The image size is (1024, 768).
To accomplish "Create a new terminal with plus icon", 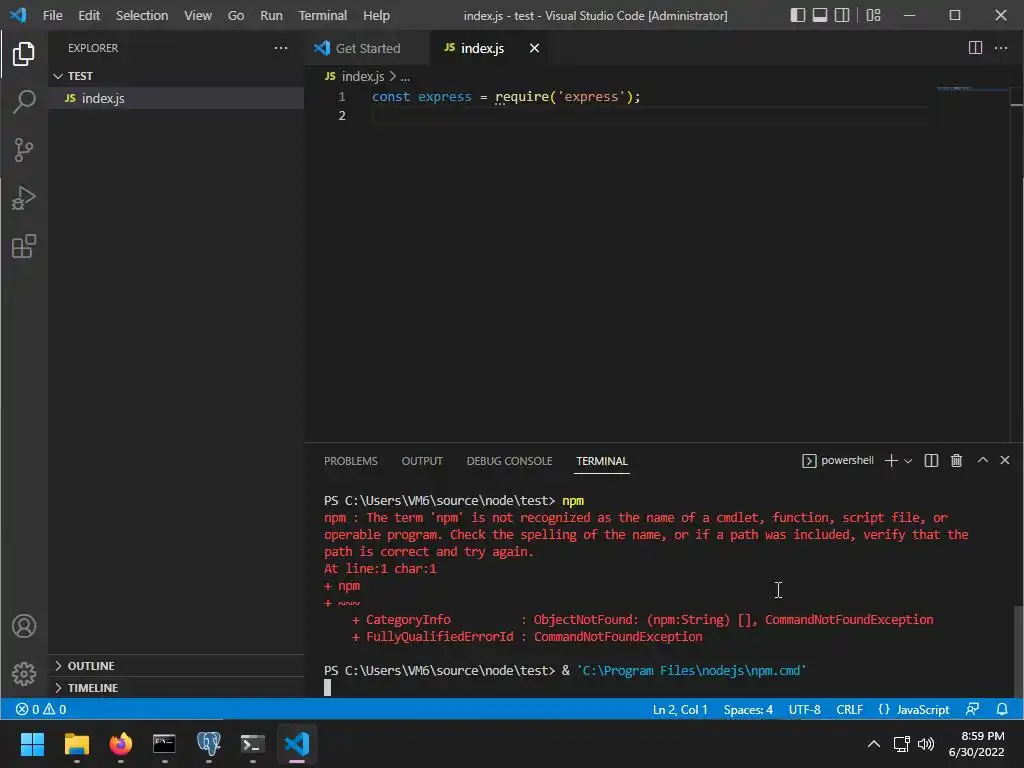I will 891,460.
